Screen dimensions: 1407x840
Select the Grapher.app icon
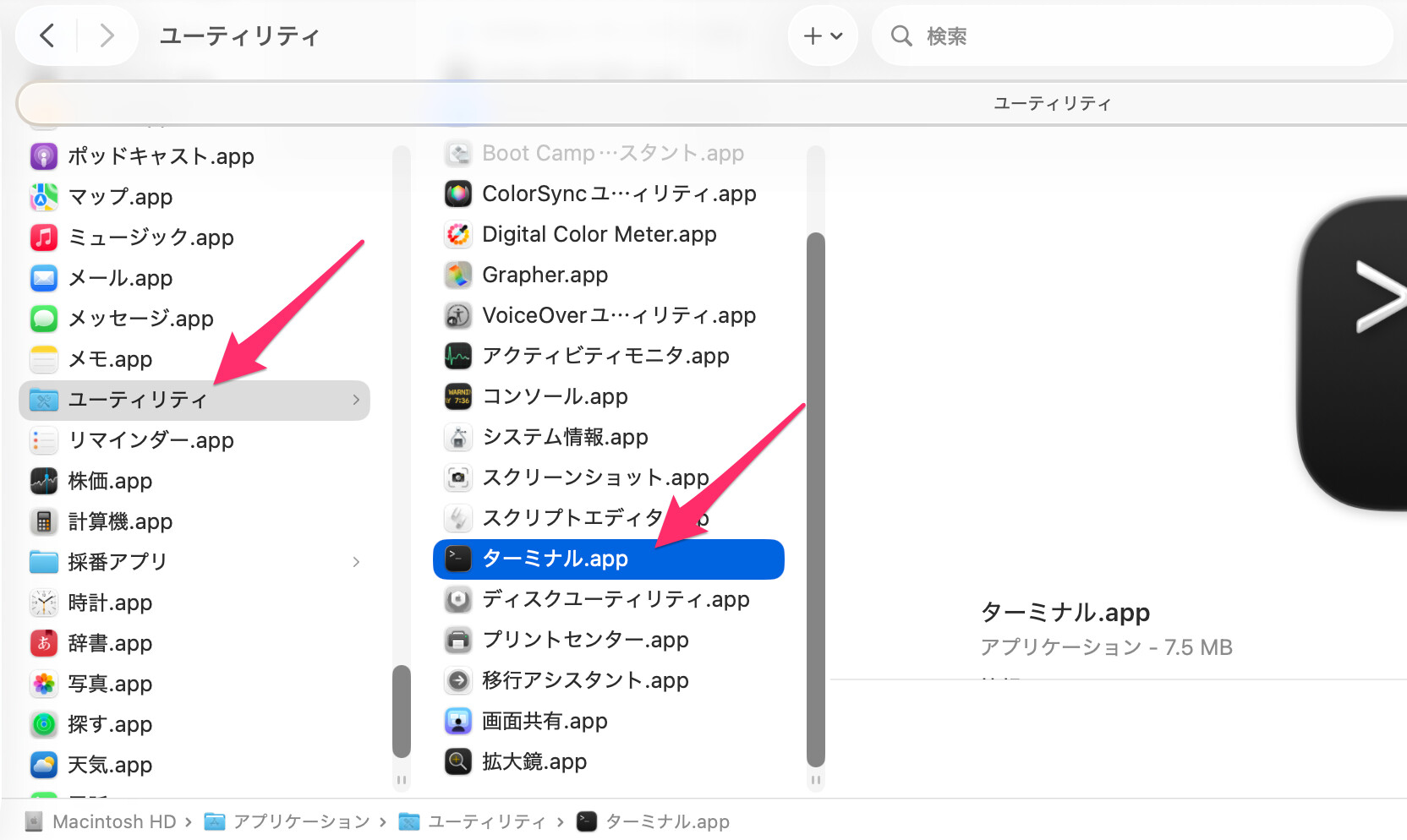click(x=458, y=275)
